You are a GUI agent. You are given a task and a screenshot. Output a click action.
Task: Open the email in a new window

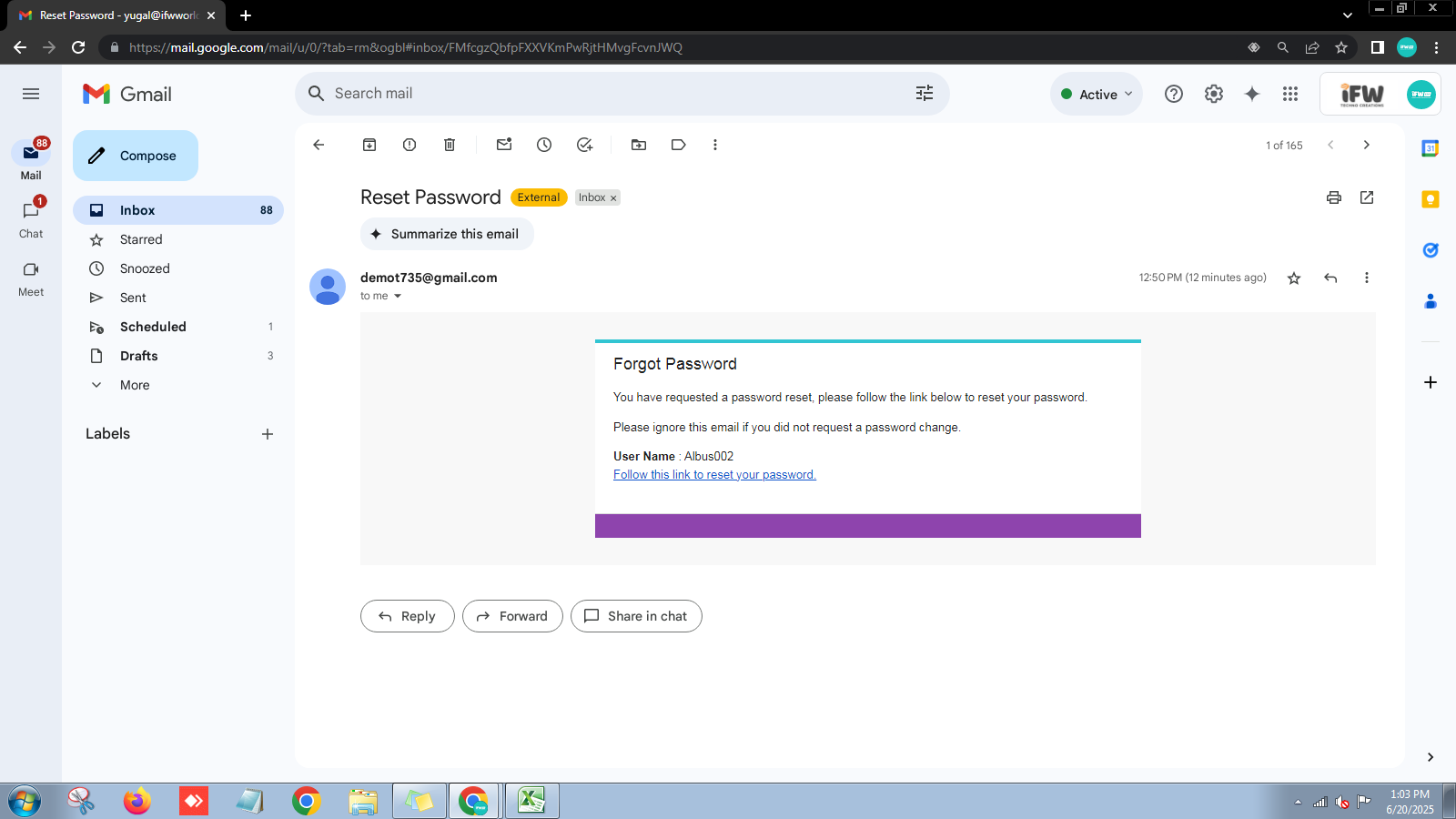click(1367, 197)
